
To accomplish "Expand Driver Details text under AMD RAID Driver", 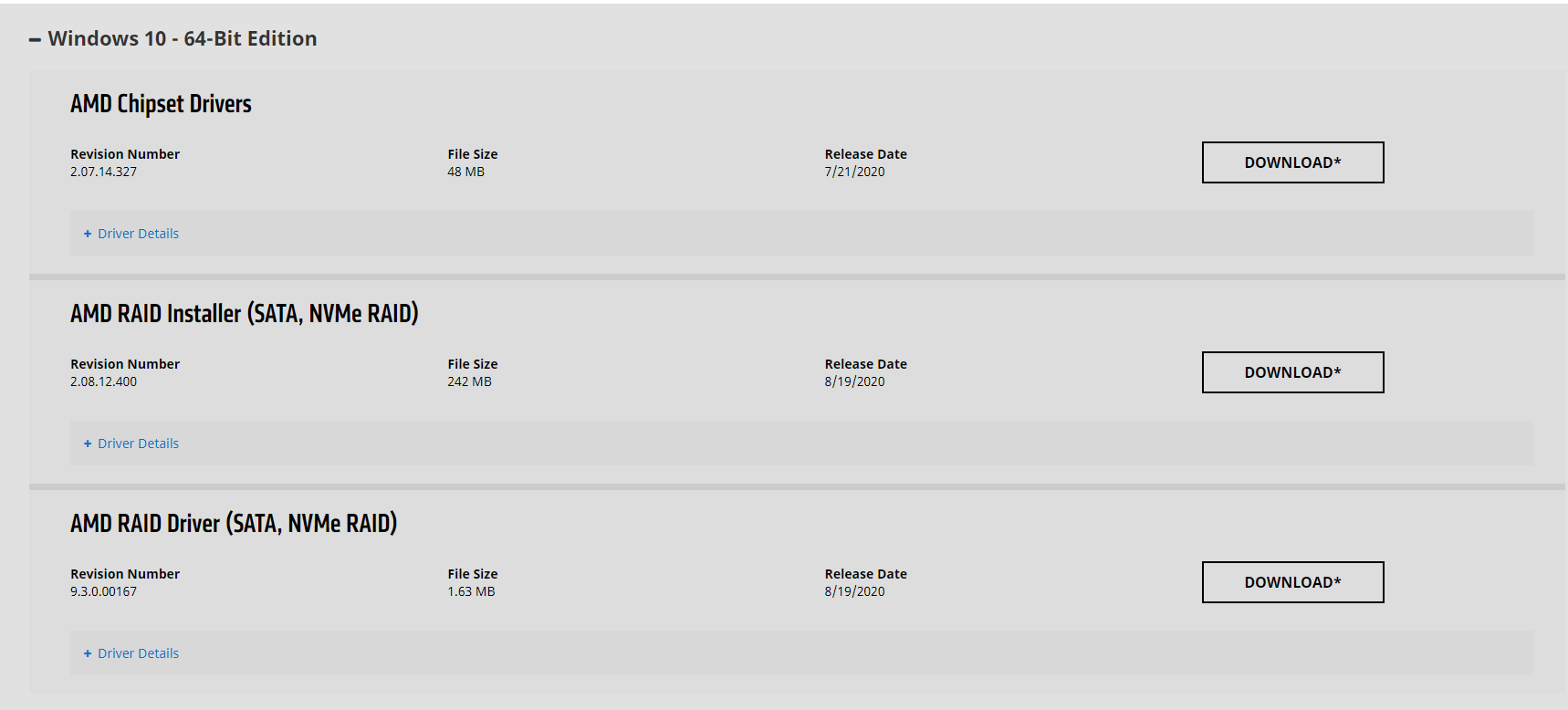I will pyautogui.click(x=138, y=653).
